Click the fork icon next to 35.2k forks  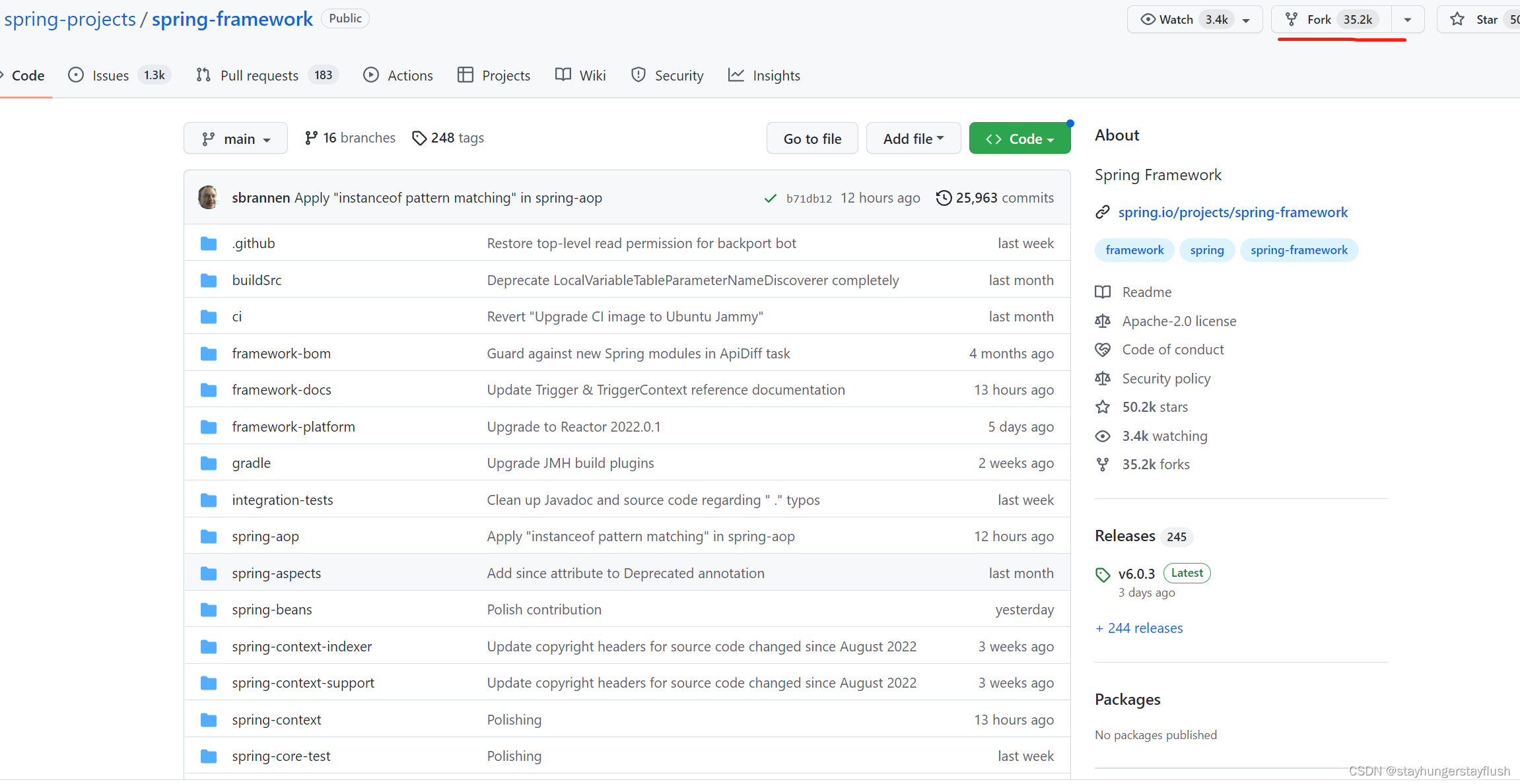(x=1103, y=465)
